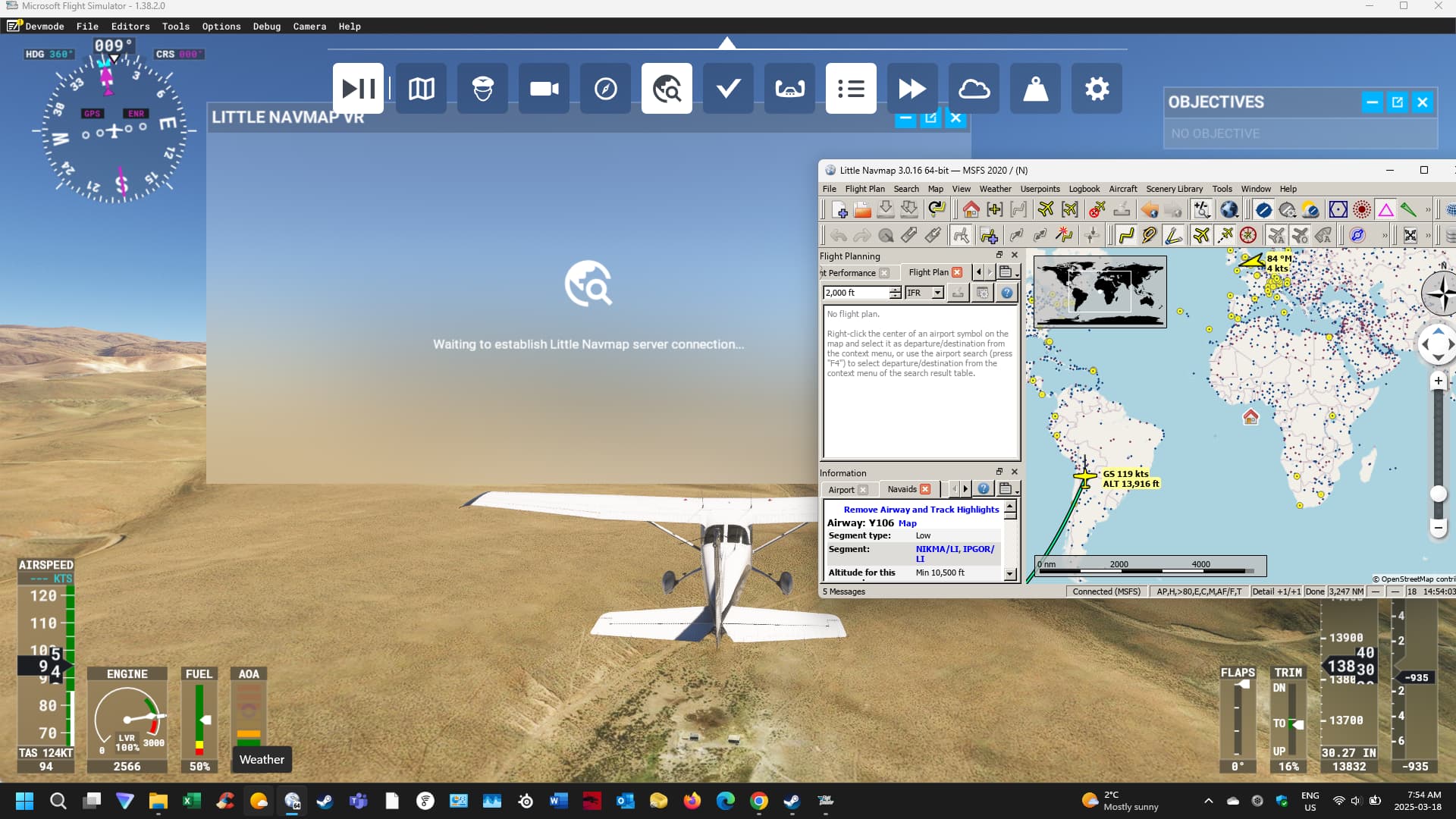Image resolution: width=1456 pixels, height=819 pixels.
Task: Open the weather panel cloud icon in MSFS toolbar
Action: 974,88
